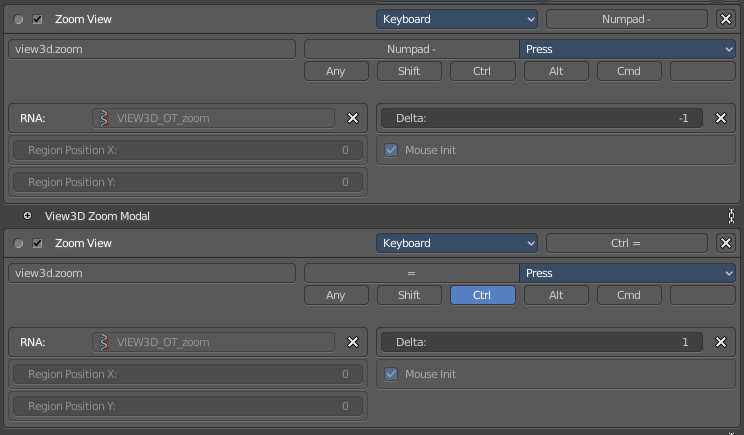
Task: Toggle Any modifier in Ctrl = entry
Action: [336, 295]
